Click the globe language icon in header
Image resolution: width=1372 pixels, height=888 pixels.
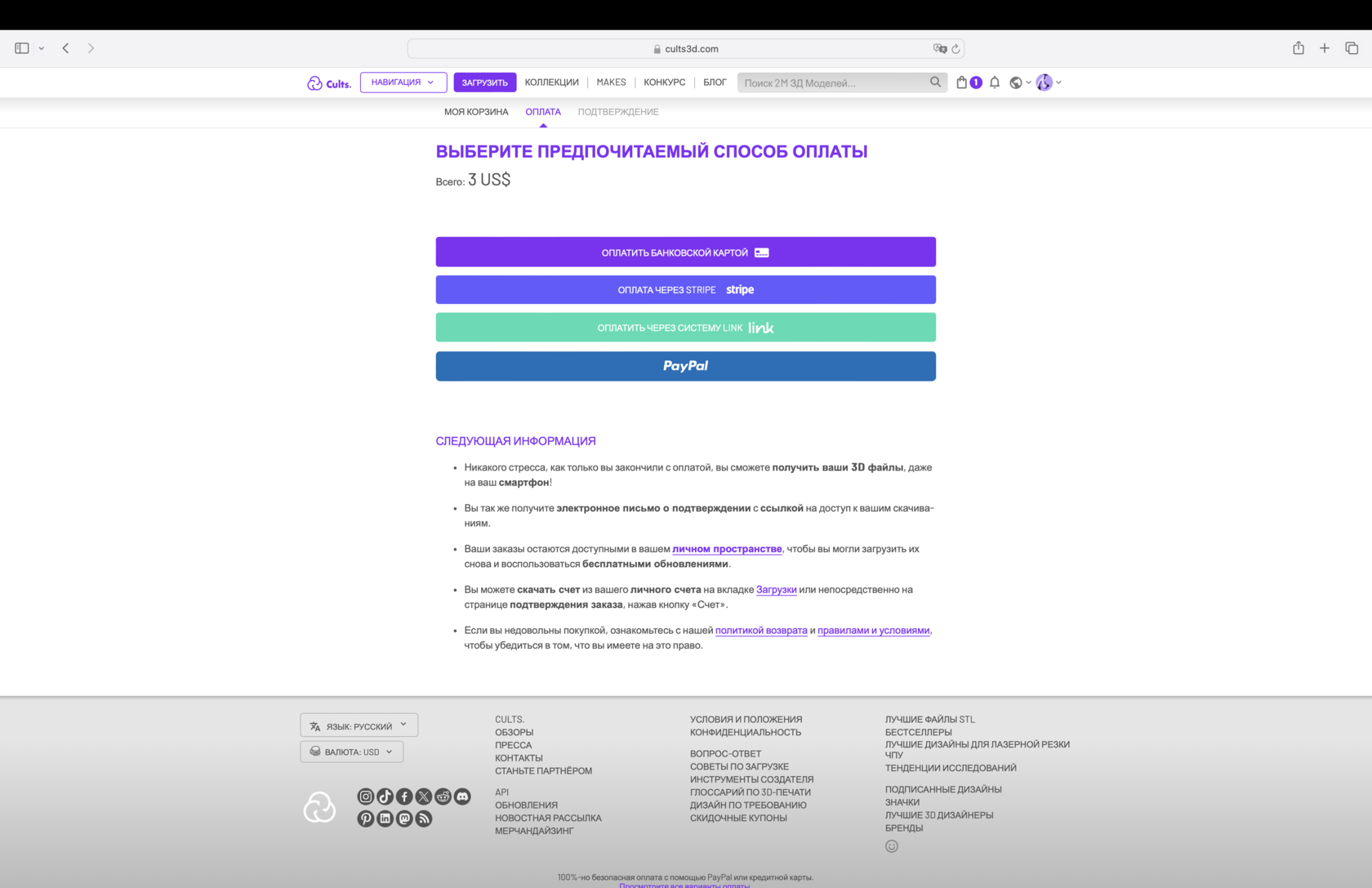pyautogui.click(x=1016, y=83)
